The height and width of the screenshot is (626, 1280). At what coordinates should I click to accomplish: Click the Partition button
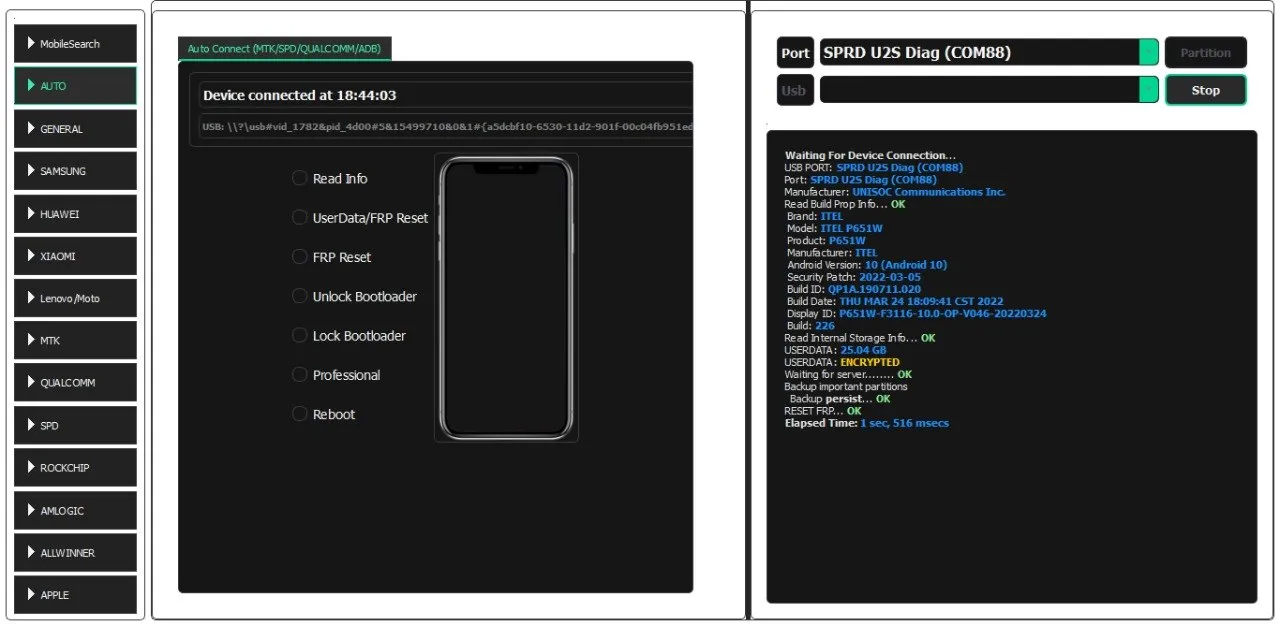coord(1205,53)
